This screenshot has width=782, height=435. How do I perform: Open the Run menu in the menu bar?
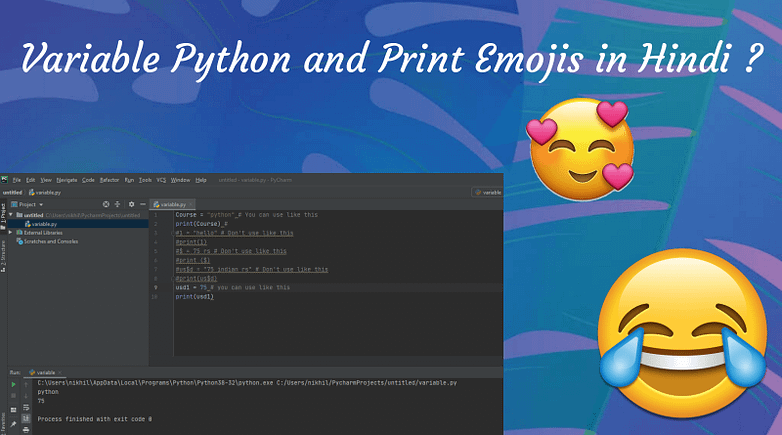click(129, 180)
